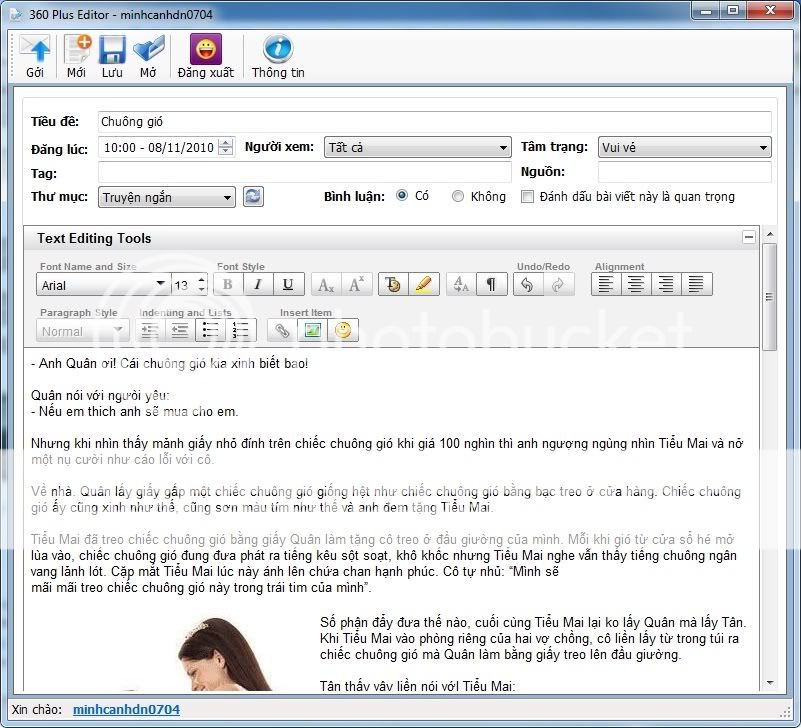Insert an emoticon into the post
This screenshot has height=728, width=801.
point(343,330)
